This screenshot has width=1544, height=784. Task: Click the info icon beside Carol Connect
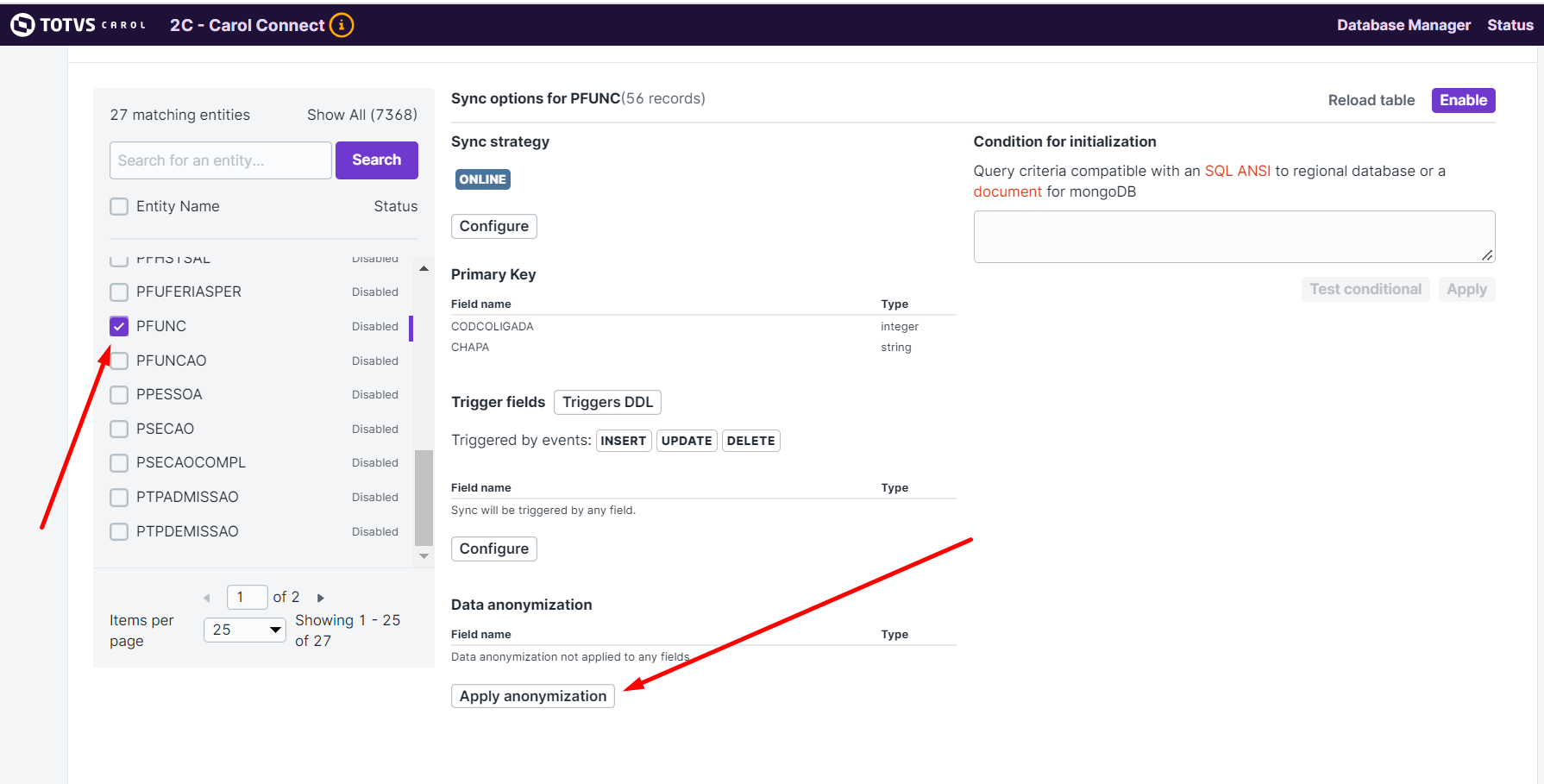[x=342, y=25]
